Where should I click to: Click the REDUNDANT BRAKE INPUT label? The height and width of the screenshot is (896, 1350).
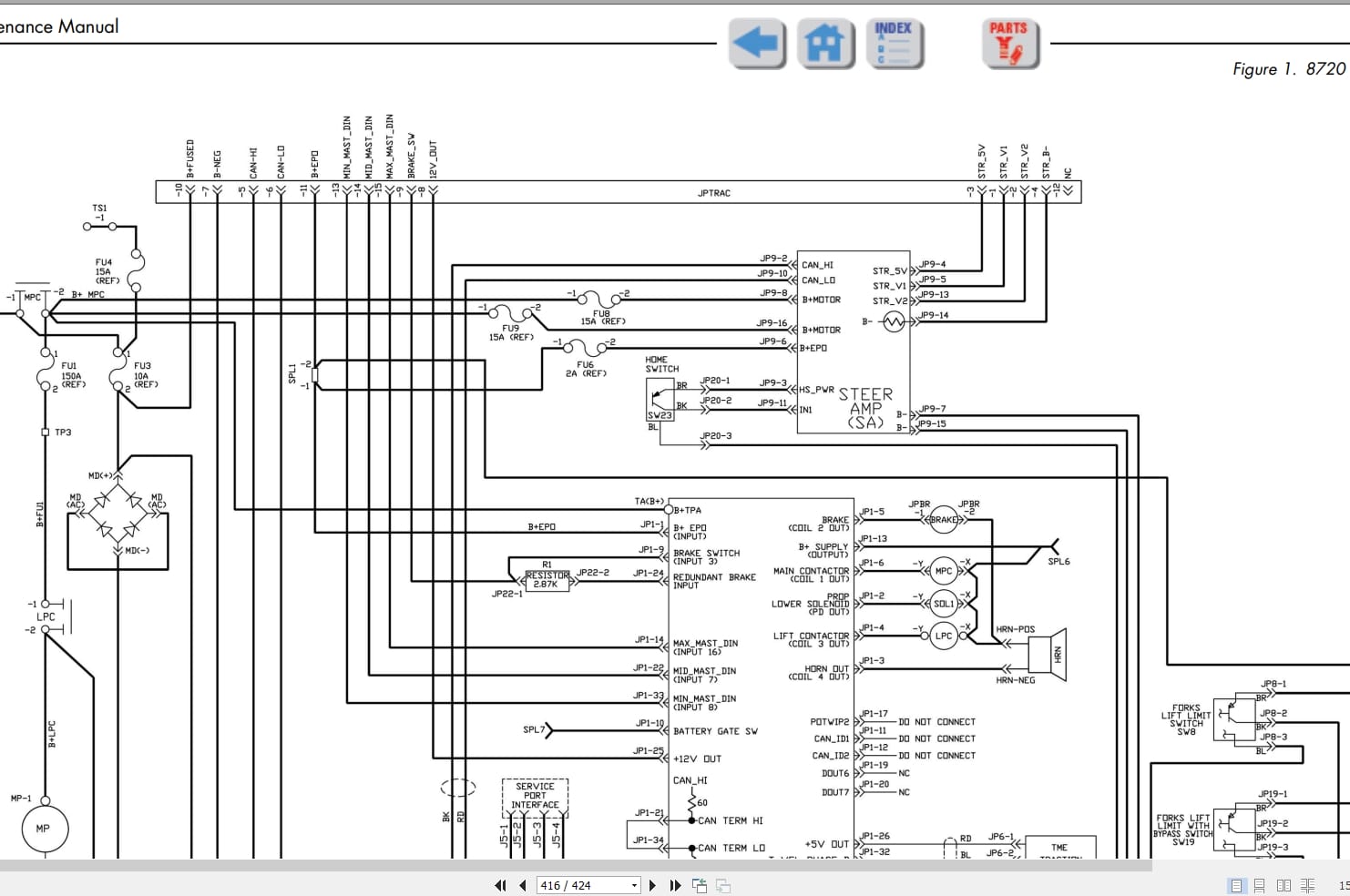click(x=714, y=581)
